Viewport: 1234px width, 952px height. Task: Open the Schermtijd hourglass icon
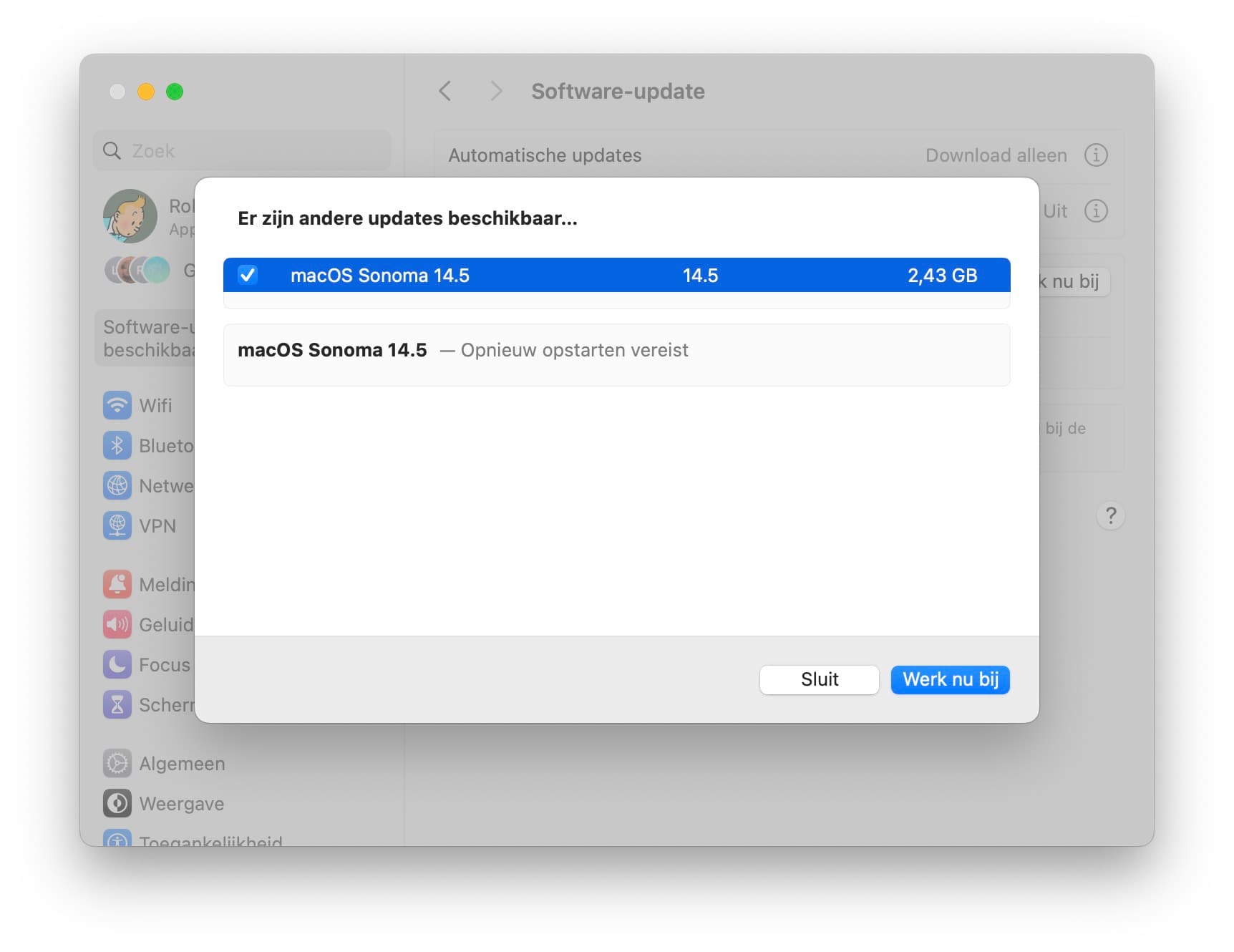117,704
